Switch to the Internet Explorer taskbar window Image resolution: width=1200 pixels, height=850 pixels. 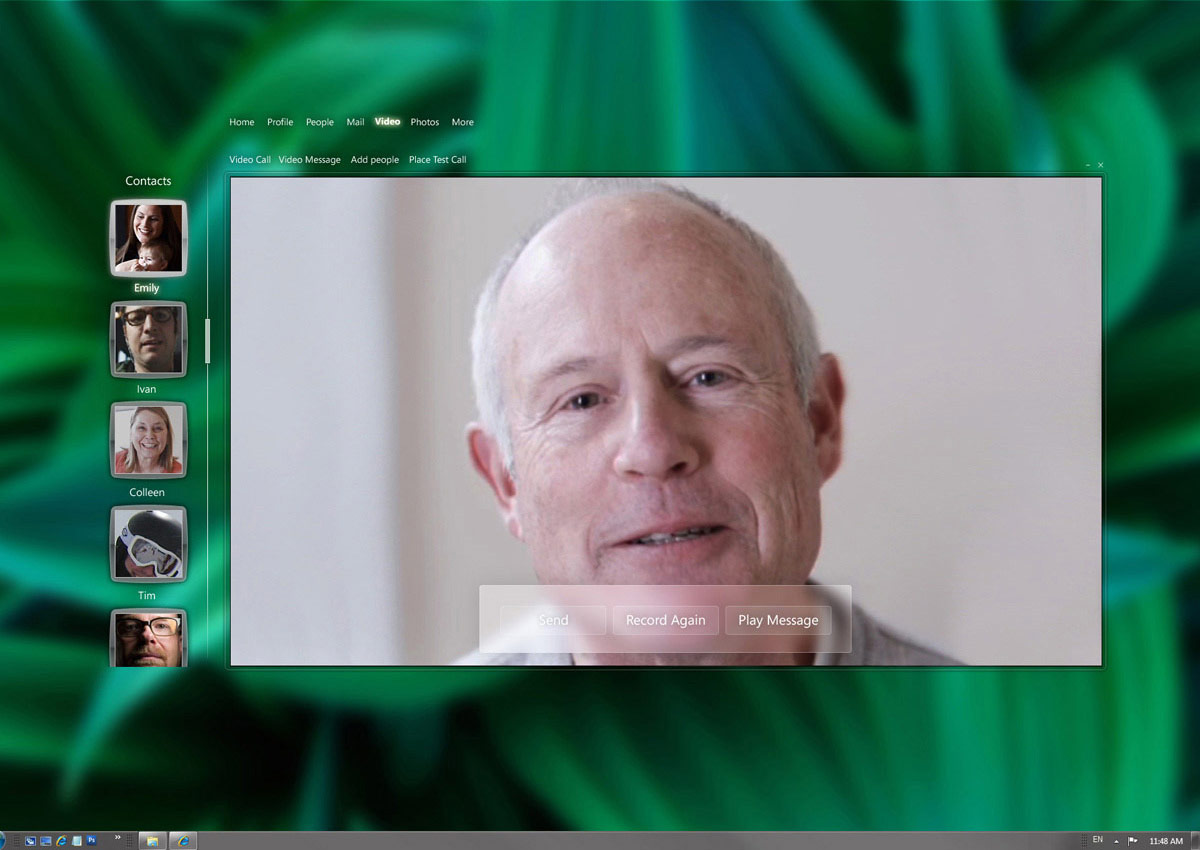(x=183, y=841)
